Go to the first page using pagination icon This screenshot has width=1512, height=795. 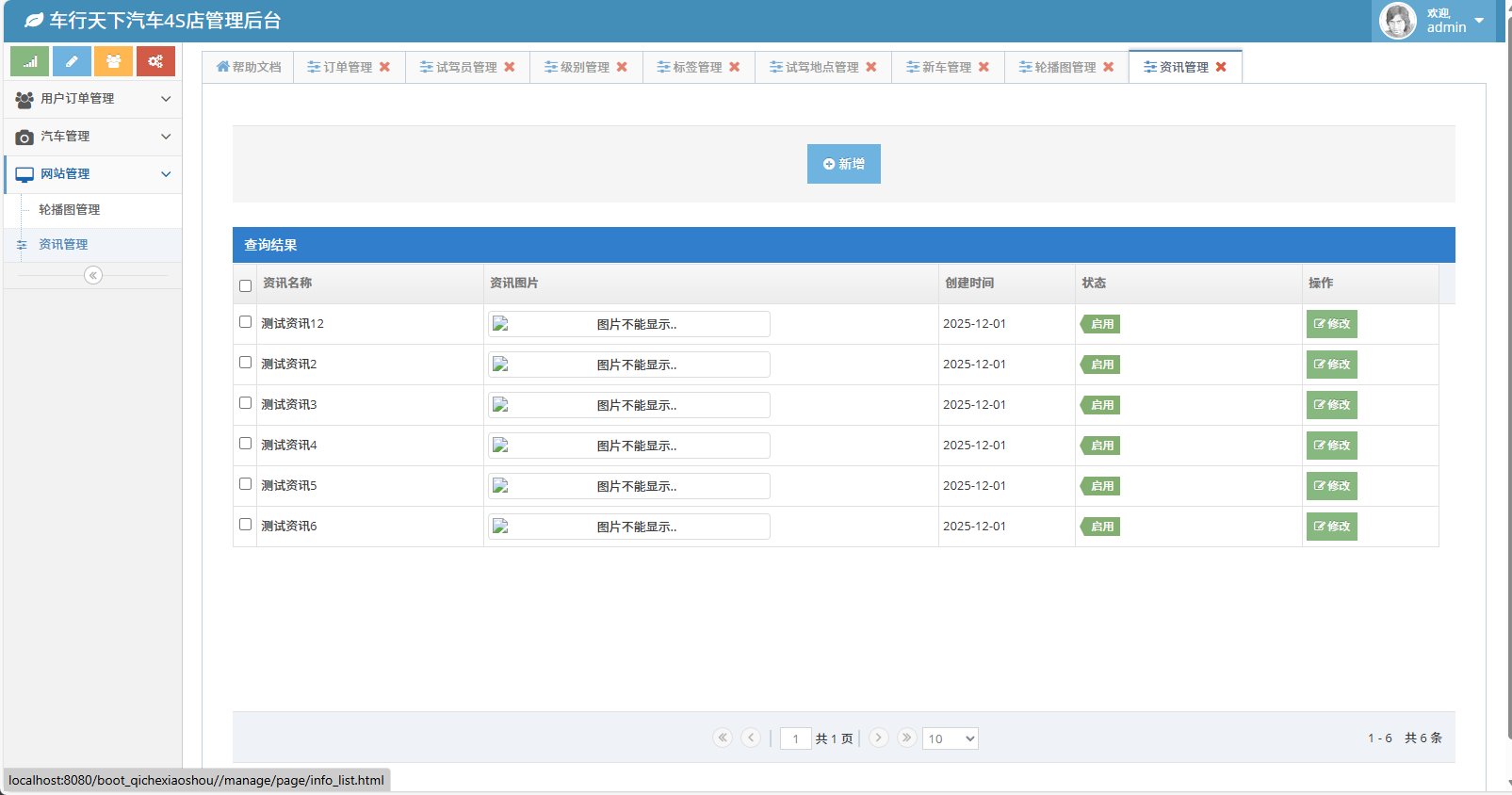pos(723,738)
